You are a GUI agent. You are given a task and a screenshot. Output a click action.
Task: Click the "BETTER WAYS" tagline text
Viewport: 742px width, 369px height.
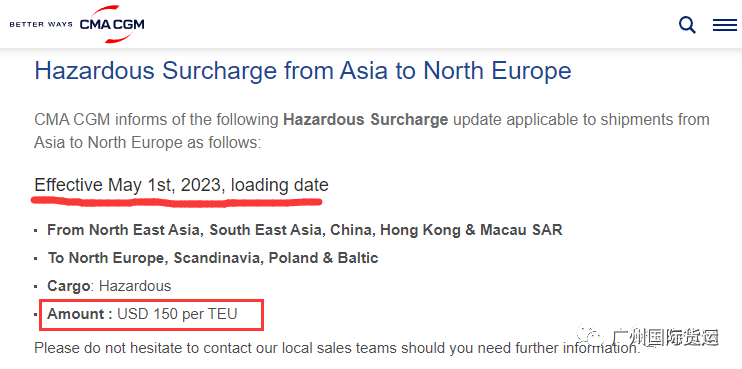click(x=41, y=25)
